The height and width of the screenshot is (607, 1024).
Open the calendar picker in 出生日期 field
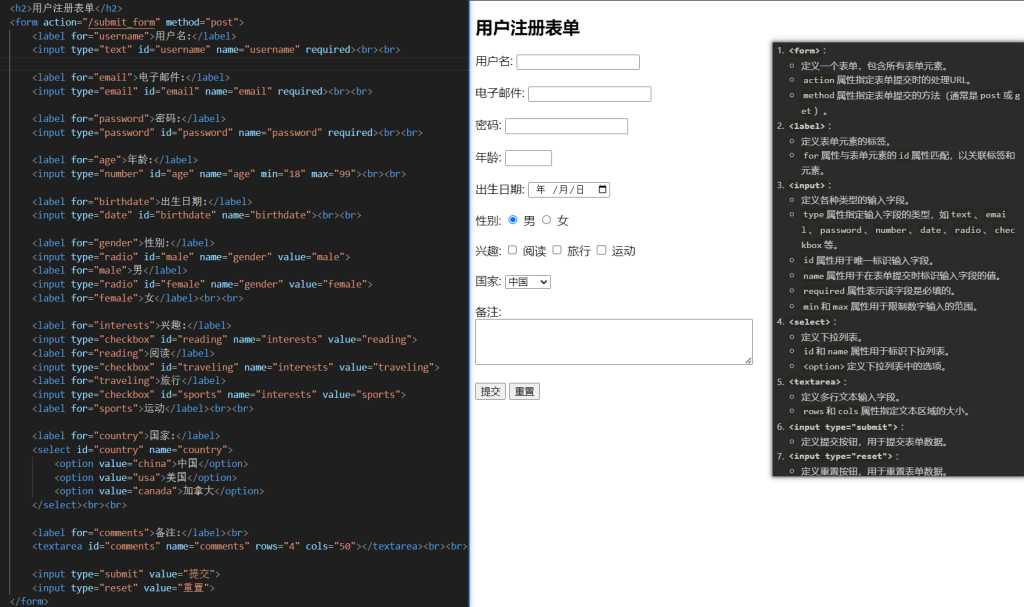tap(602, 189)
